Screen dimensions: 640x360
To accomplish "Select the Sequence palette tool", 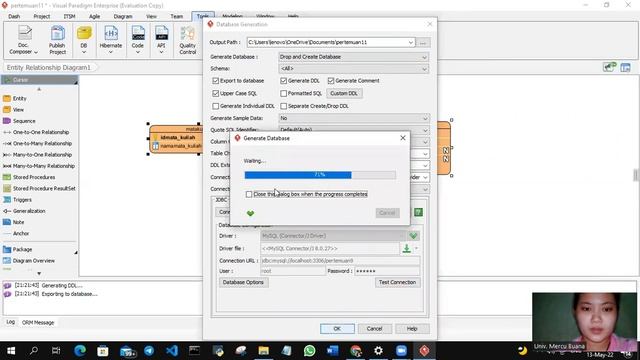I will click(24, 121).
